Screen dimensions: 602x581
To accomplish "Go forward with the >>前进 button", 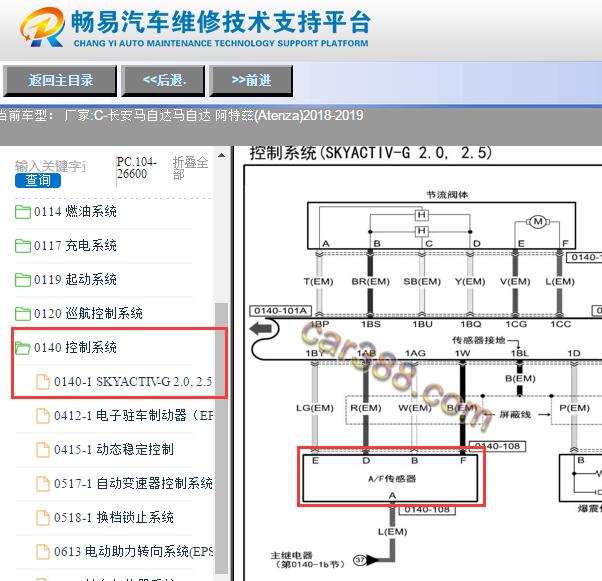I will pyautogui.click(x=251, y=81).
